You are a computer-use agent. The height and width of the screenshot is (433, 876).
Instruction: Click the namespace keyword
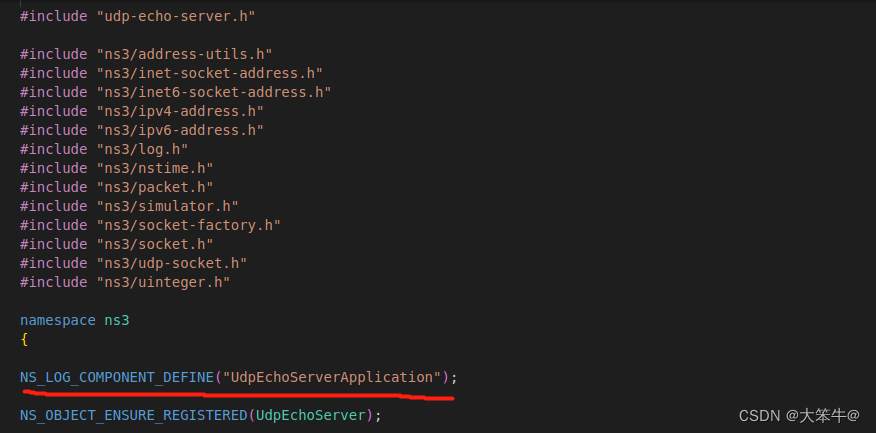point(58,321)
